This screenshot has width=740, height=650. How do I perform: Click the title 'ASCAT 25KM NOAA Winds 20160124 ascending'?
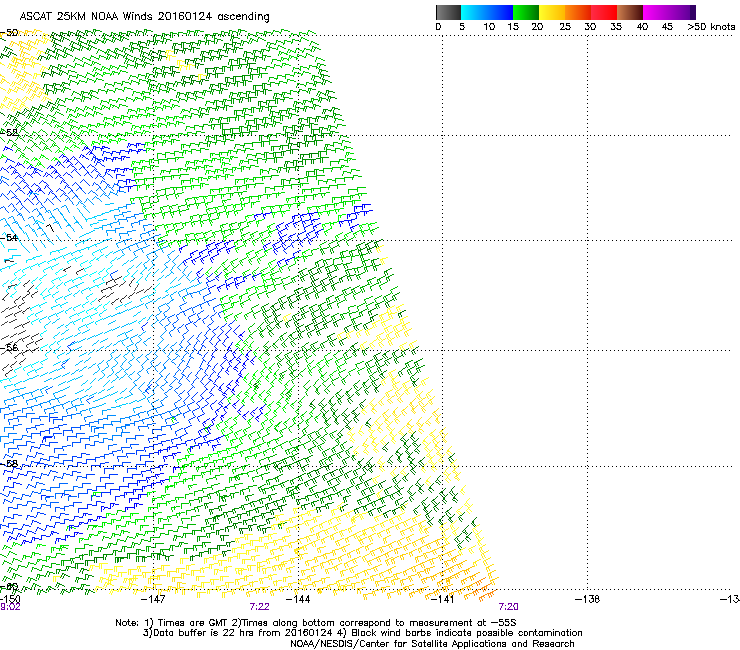(144, 17)
